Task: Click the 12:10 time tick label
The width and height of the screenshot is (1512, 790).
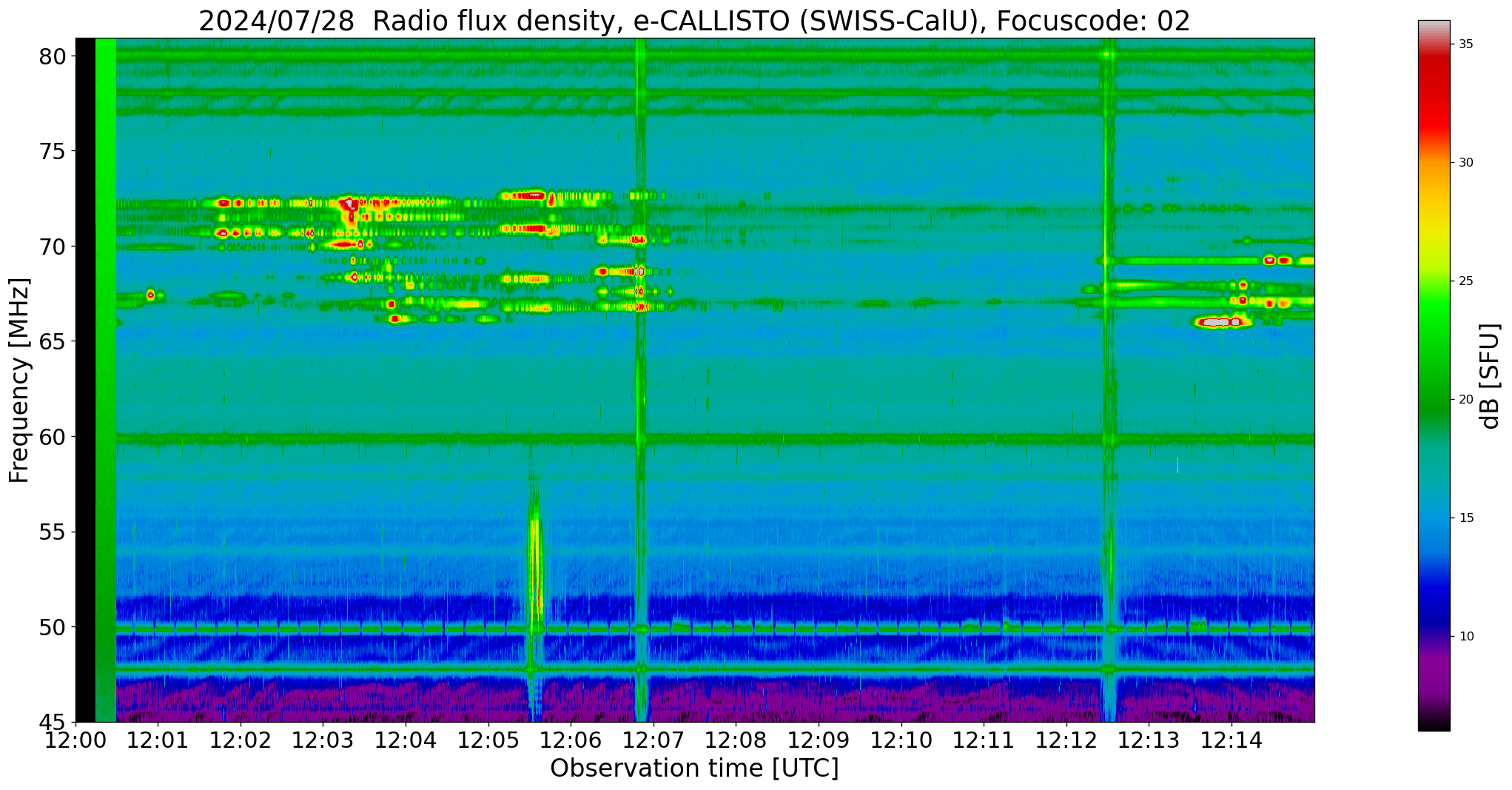Action: (901, 741)
